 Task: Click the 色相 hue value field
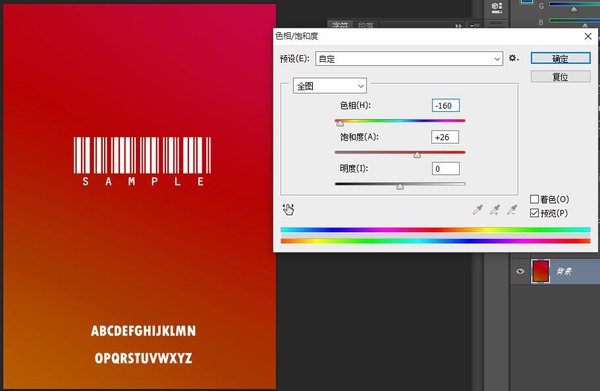[446, 106]
